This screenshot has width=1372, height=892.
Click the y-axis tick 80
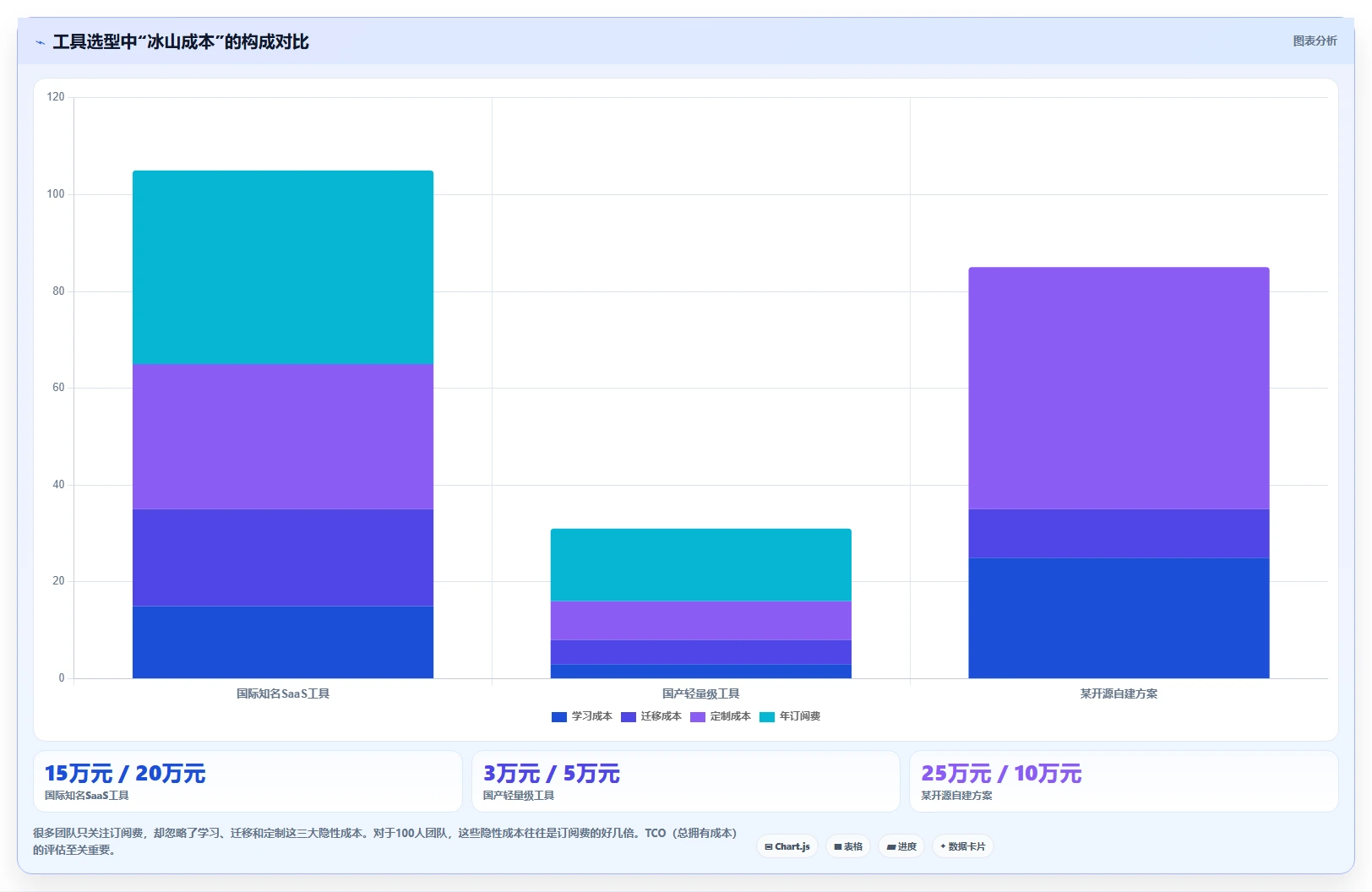[58, 291]
